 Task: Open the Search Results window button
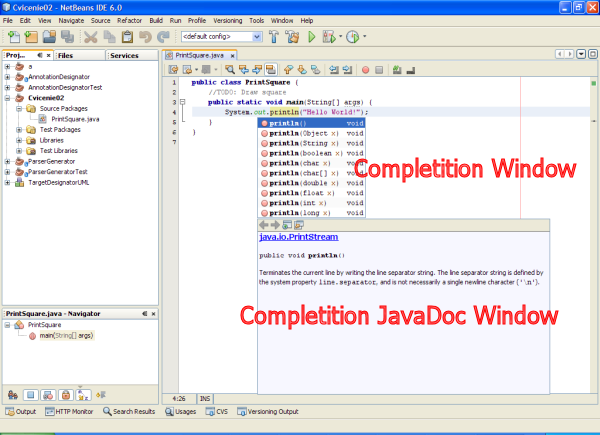point(129,412)
